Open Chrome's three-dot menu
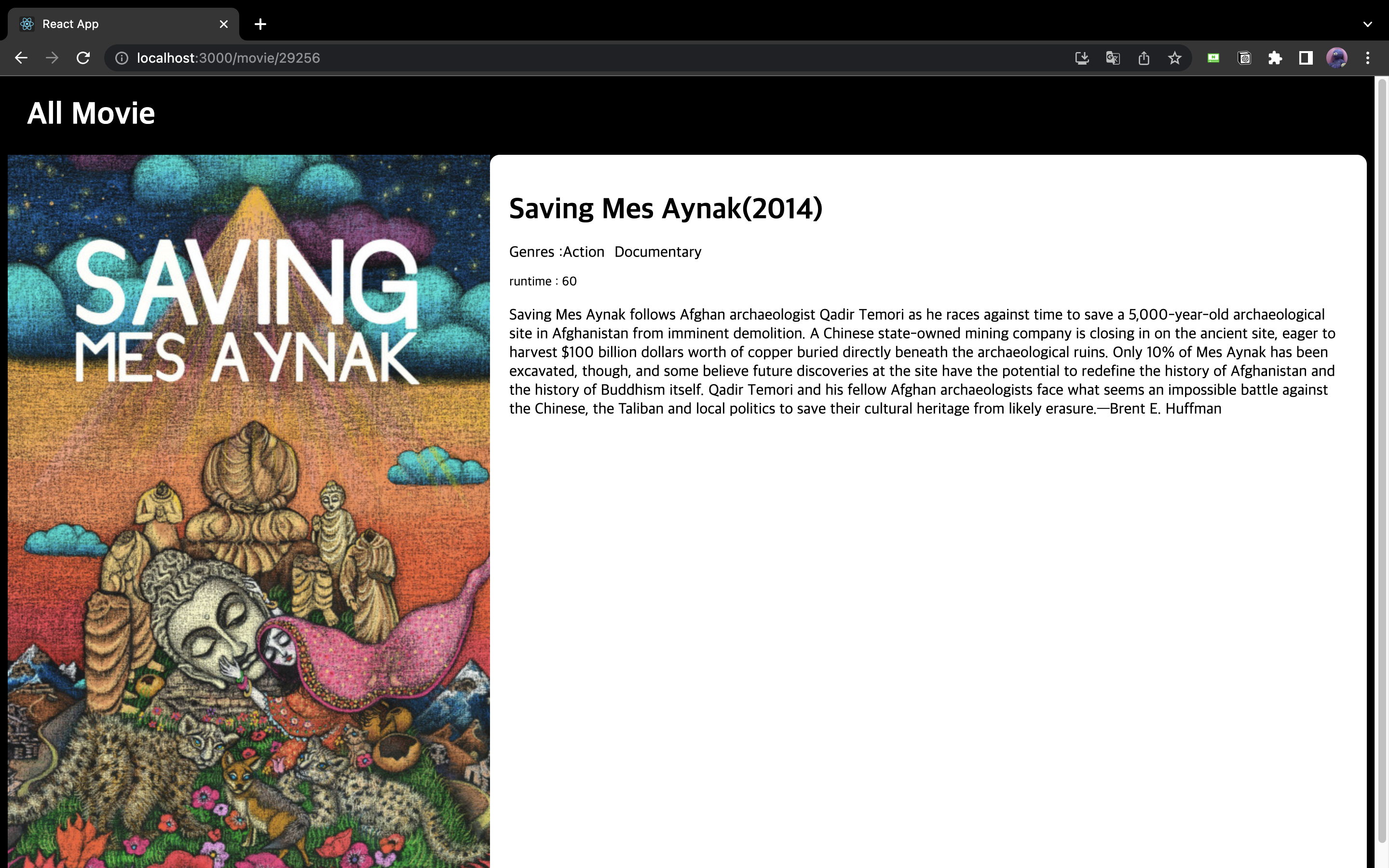Screen dimensions: 1389x868 pyautogui.click(x=1368, y=58)
